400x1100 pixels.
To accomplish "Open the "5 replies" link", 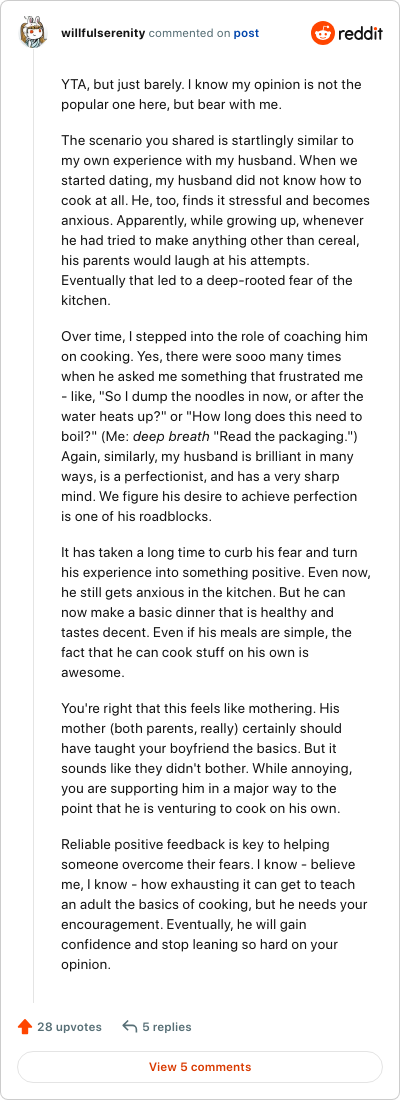I will 167,1027.
